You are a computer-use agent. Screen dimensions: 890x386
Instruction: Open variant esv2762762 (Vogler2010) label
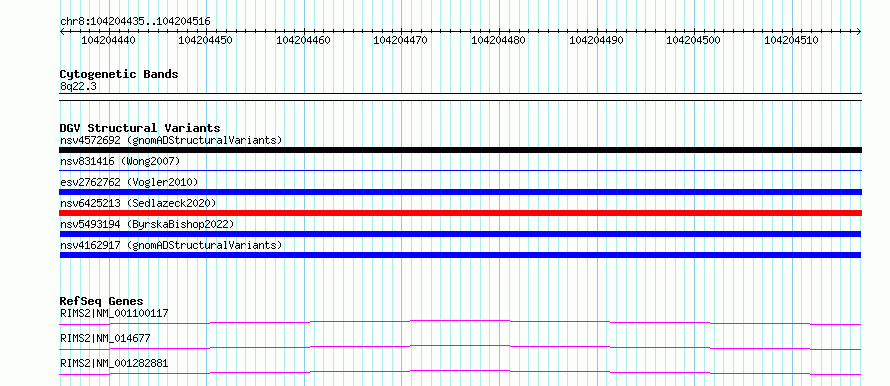[x=129, y=182]
